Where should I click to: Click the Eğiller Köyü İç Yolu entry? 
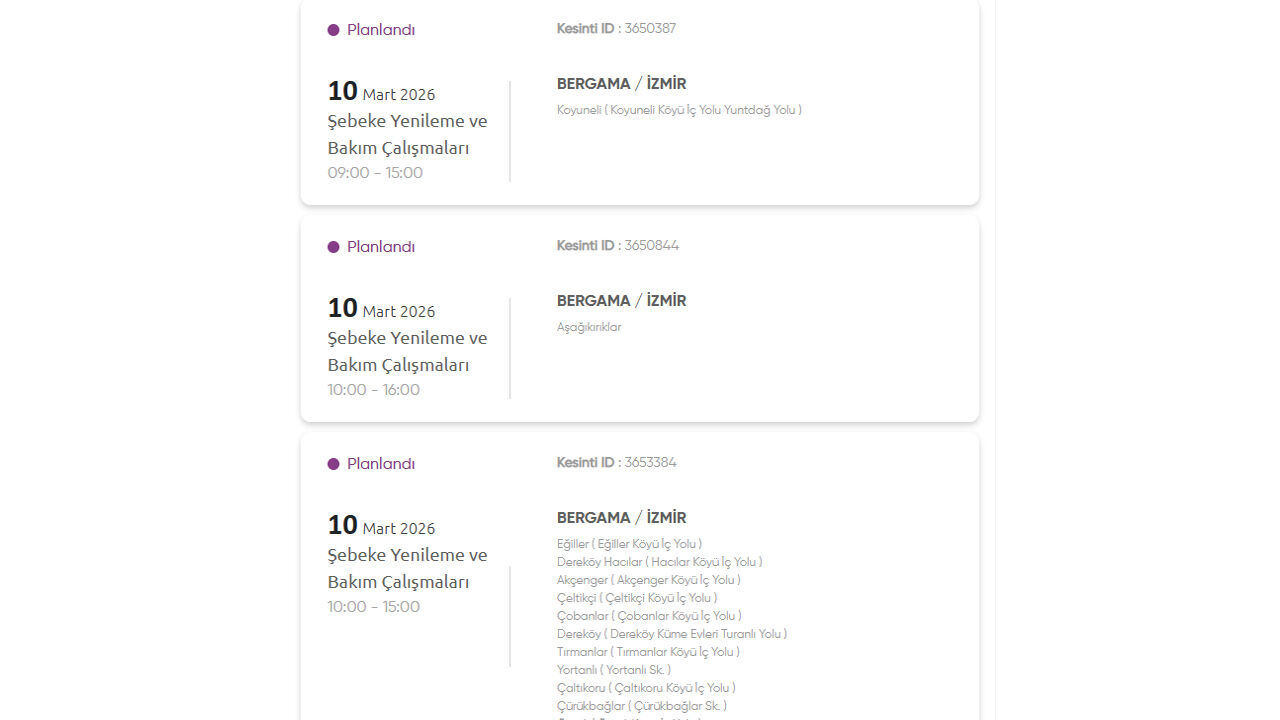pyautogui.click(x=629, y=544)
